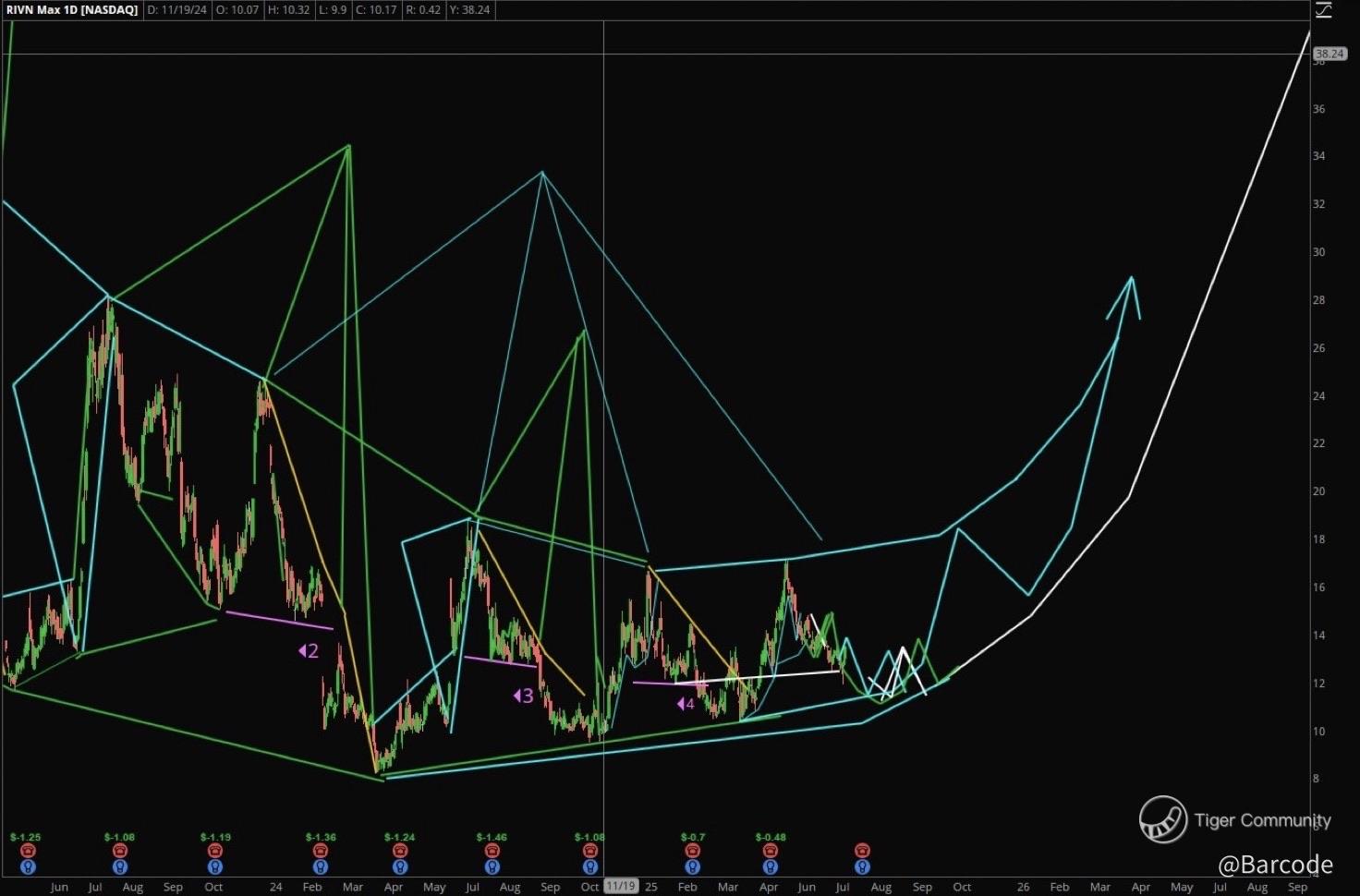Click the $-0.7 earnings estimate label
Image resolution: width=1360 pixels, height=896 pixels.
coord(692,837)
